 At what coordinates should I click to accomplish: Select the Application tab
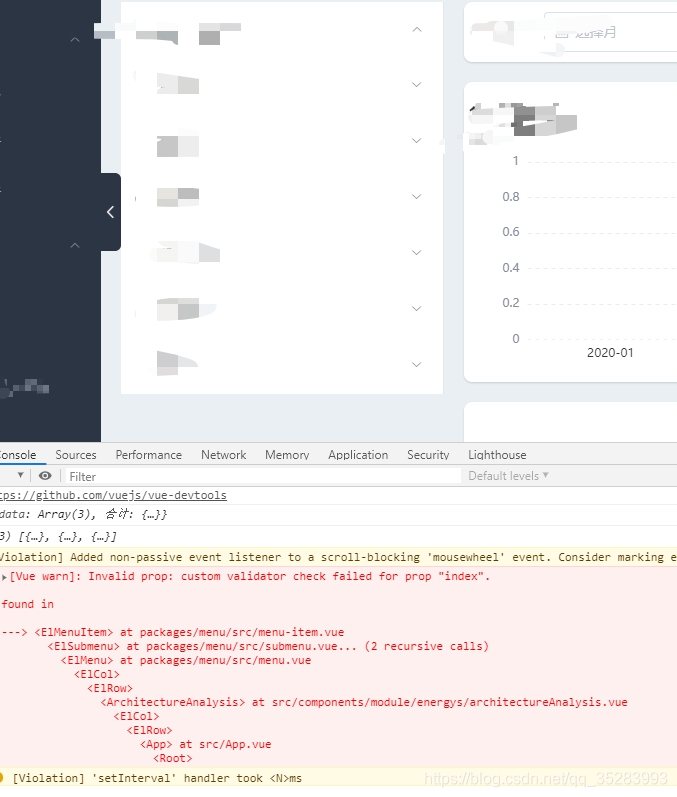point(358,455)
